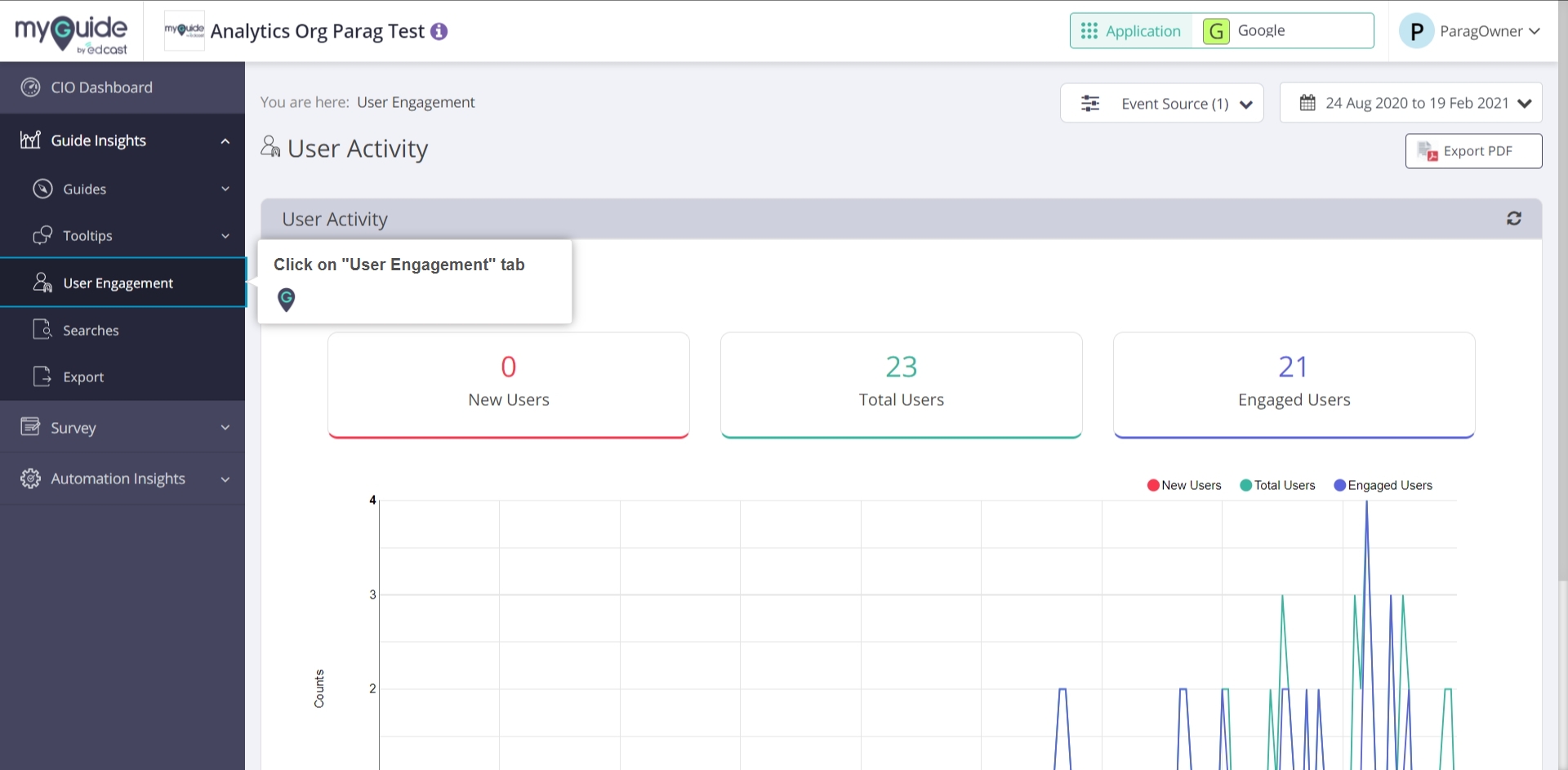Click the "User Activity" panel header text
The image size is (1568, 770).
click(335, 219)
